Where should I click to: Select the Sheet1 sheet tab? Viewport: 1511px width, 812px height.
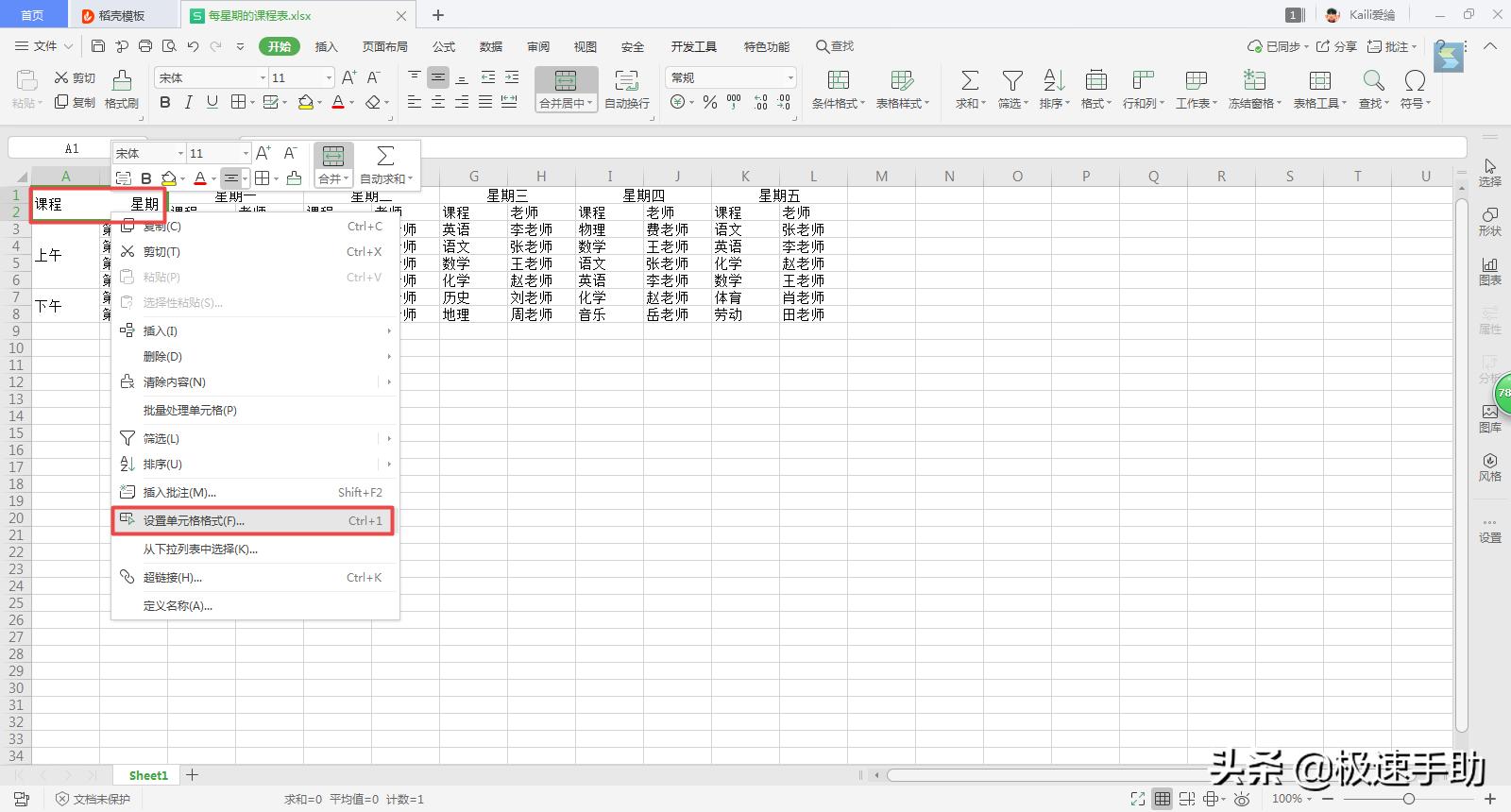coord(148,775)
